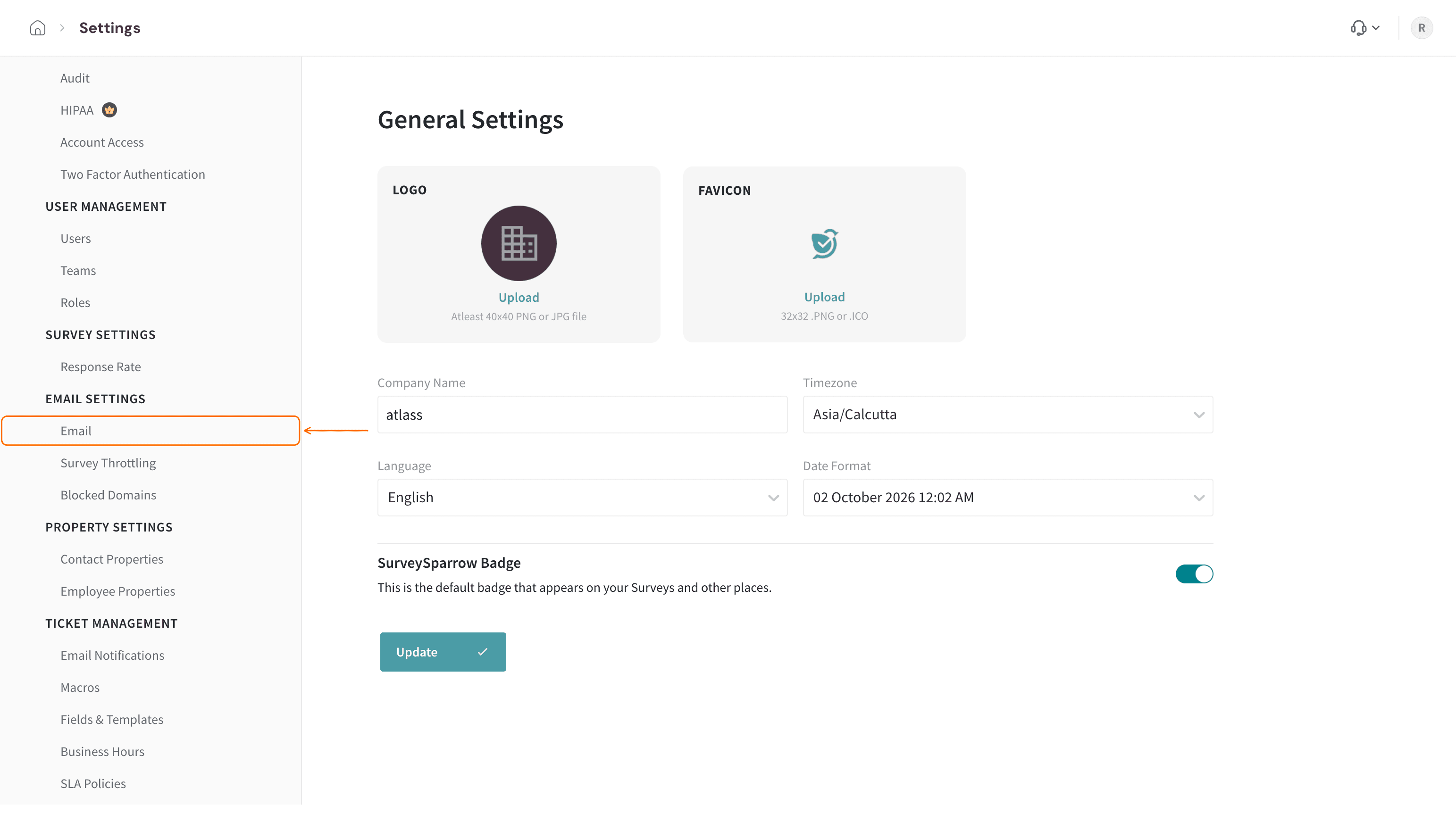Expand the Timezone Asia/Calcutta dropdown

coord(1008,414)
